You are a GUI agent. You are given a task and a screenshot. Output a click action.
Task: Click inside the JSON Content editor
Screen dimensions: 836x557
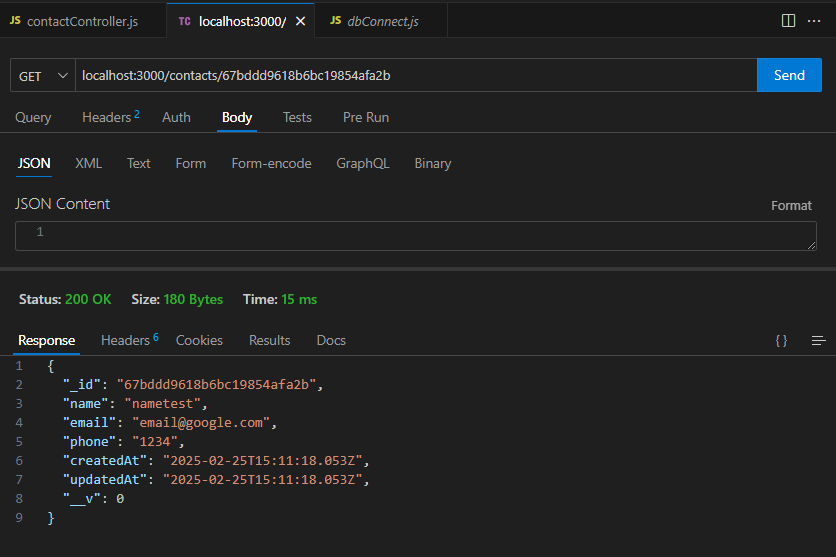[416, 236]
